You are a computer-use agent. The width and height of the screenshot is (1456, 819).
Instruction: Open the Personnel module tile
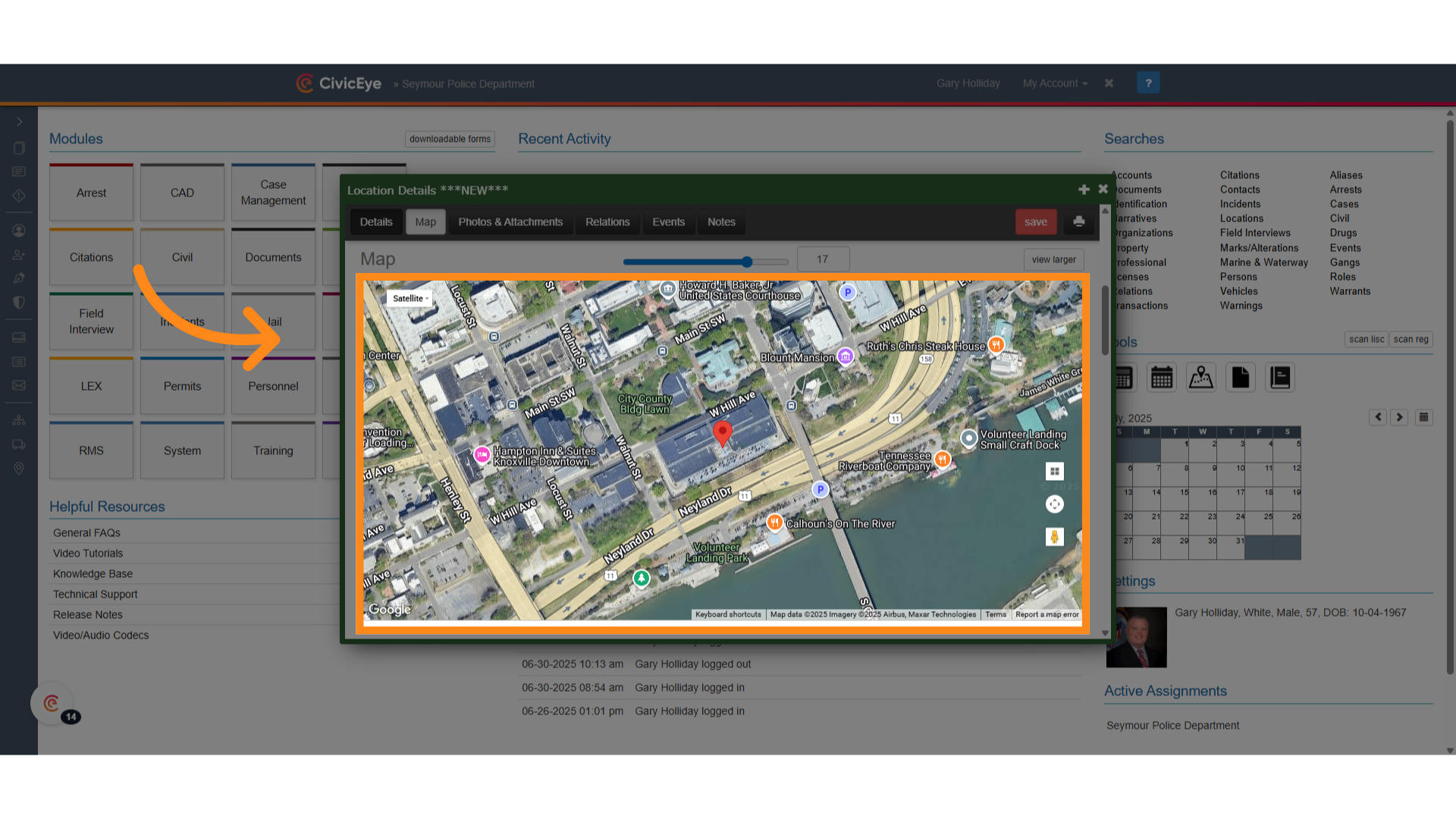(273, 386)
